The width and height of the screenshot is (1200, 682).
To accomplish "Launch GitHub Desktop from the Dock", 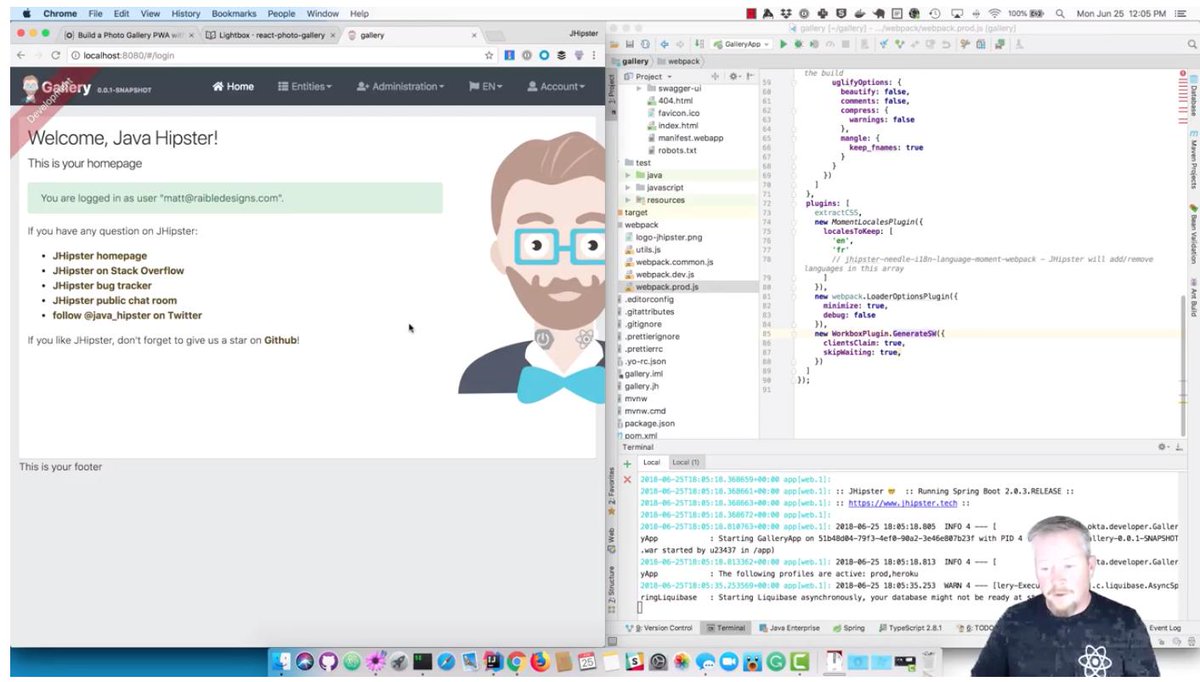I will 329,662.
